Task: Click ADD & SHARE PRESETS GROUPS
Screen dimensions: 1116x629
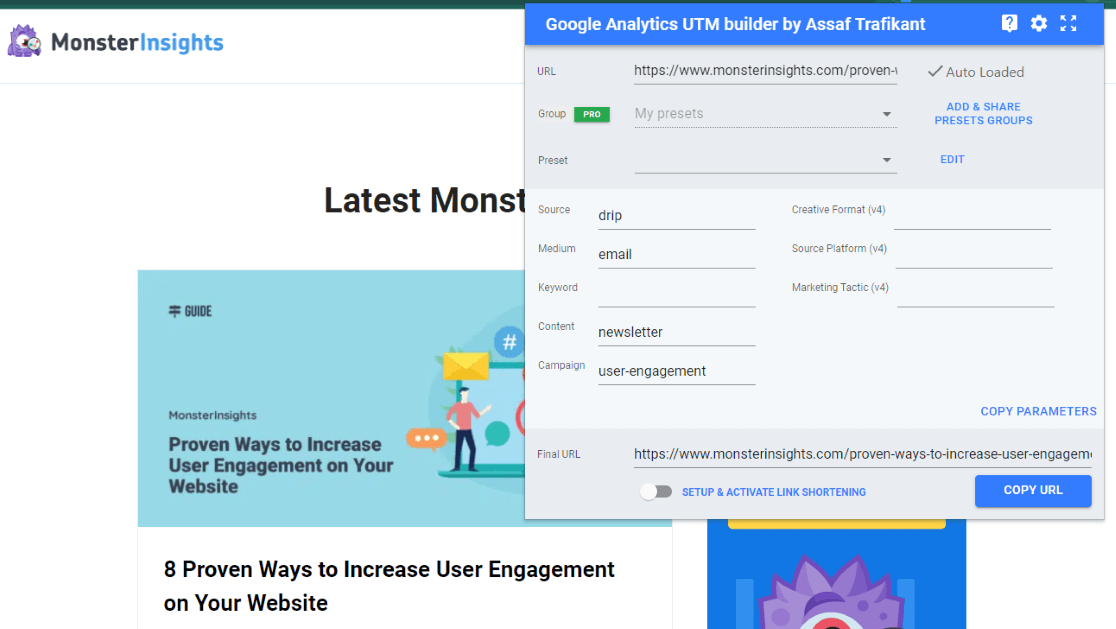Action: 983,113
